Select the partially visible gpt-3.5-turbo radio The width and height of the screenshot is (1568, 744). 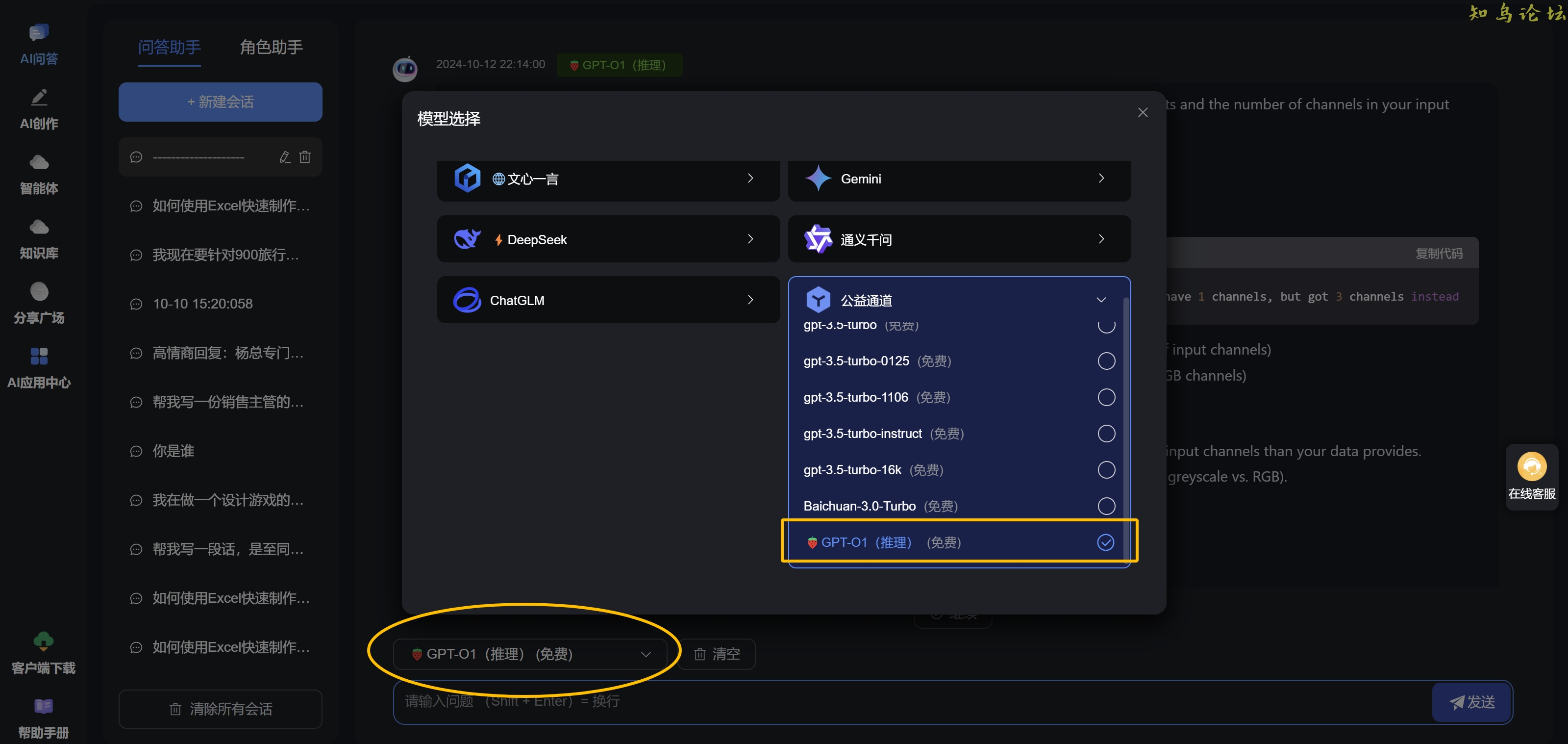pyautogui.click(x=1106, y=327)
